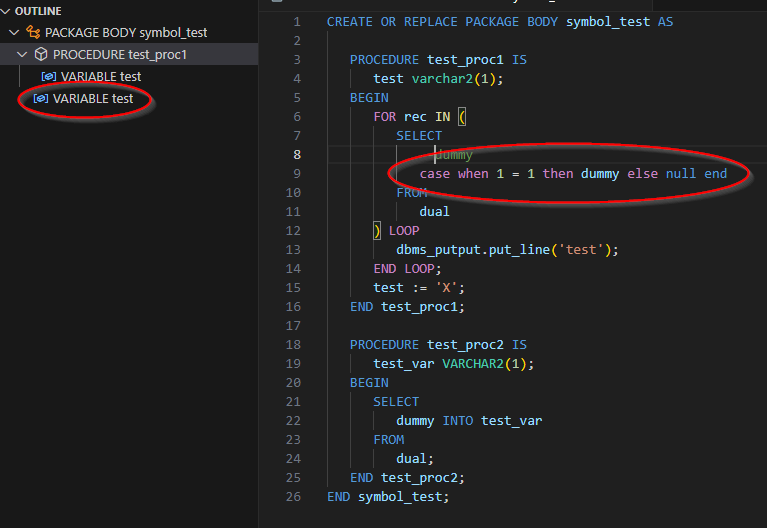The image size is (767, 528).
Task: Click FROM keyword on line 23
Action: [x=389, y=440]
